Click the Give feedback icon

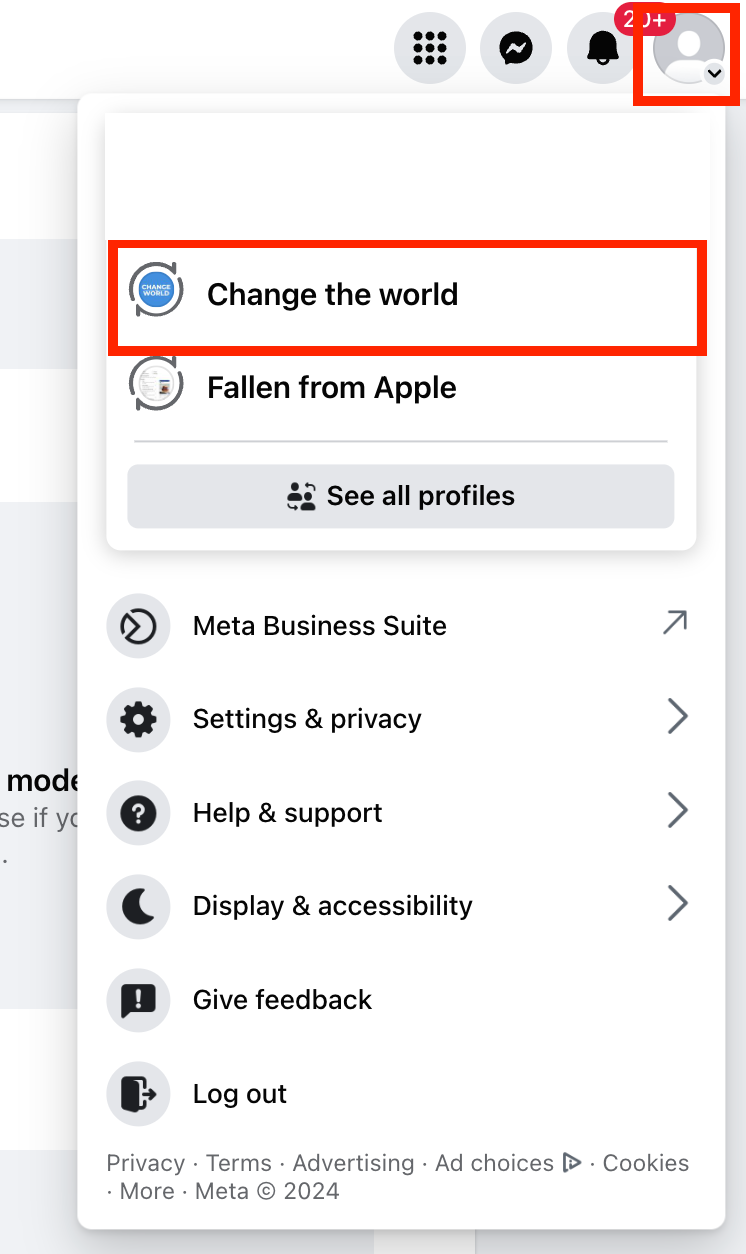tap(138, 1000)
